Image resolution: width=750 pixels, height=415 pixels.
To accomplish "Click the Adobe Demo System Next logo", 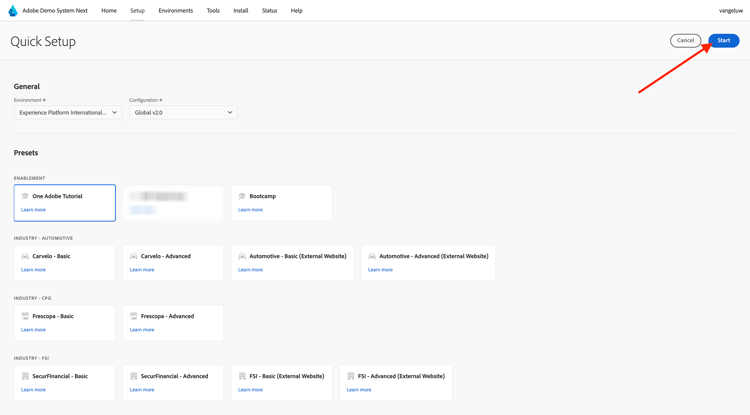I will (13, 11).
